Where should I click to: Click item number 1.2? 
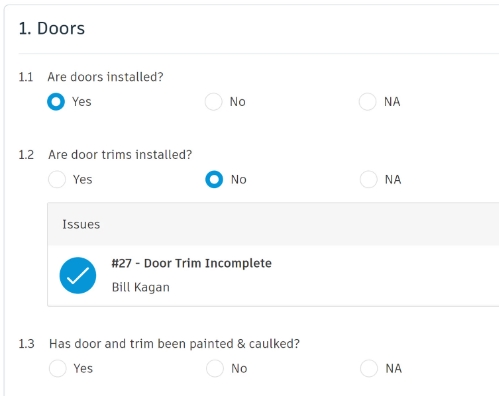(x=26, y=155)
